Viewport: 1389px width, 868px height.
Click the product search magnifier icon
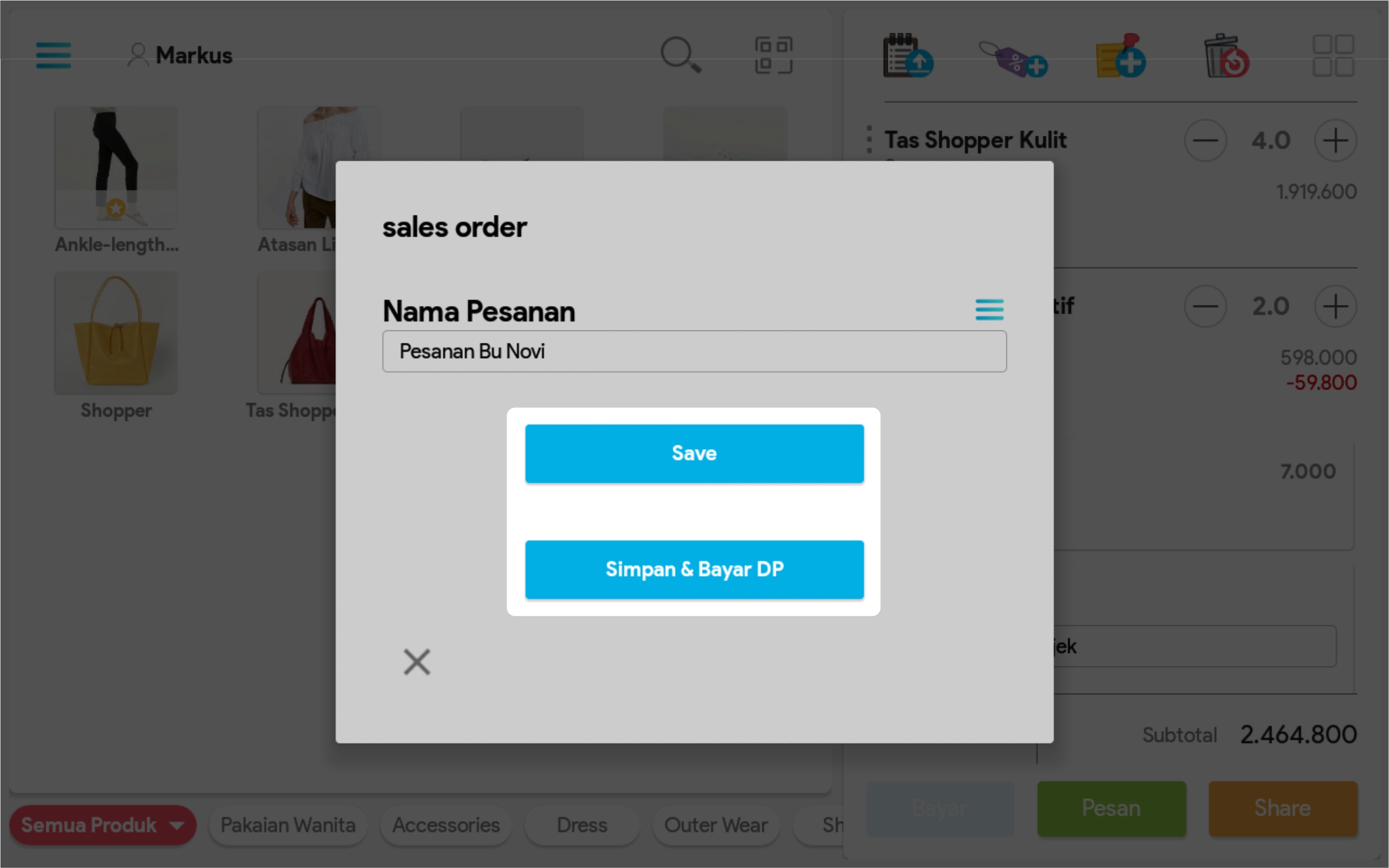tap(680, 55)
